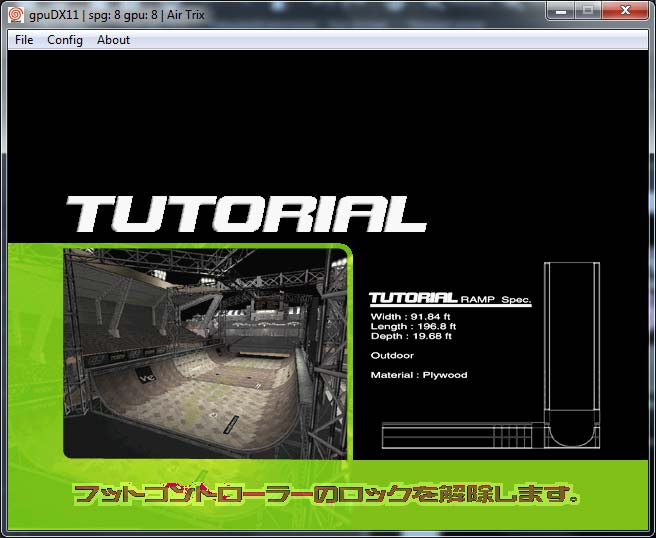Close the gpuDX11 window
Screen dimensions: 656x538
(x=627, y=10)
